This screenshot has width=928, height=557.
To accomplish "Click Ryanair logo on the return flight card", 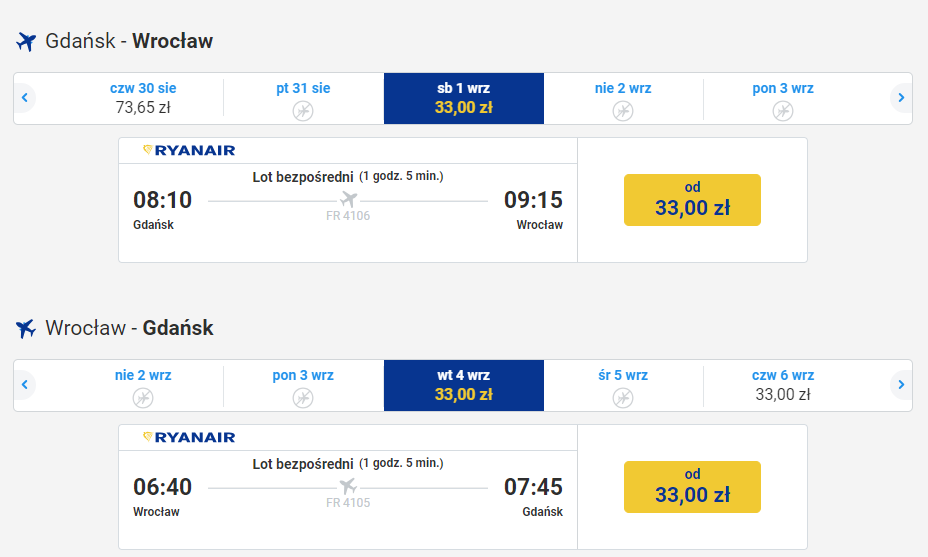I will (x=189, y=437).
